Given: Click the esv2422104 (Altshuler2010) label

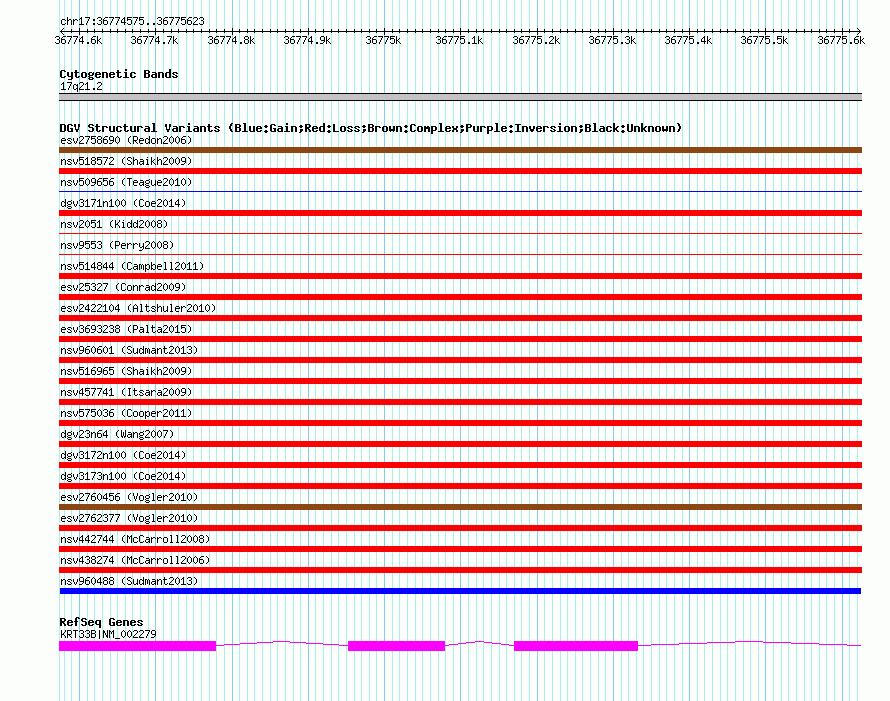Looking at the screenshot, I should pyautogui.click(x=138, y=308).
